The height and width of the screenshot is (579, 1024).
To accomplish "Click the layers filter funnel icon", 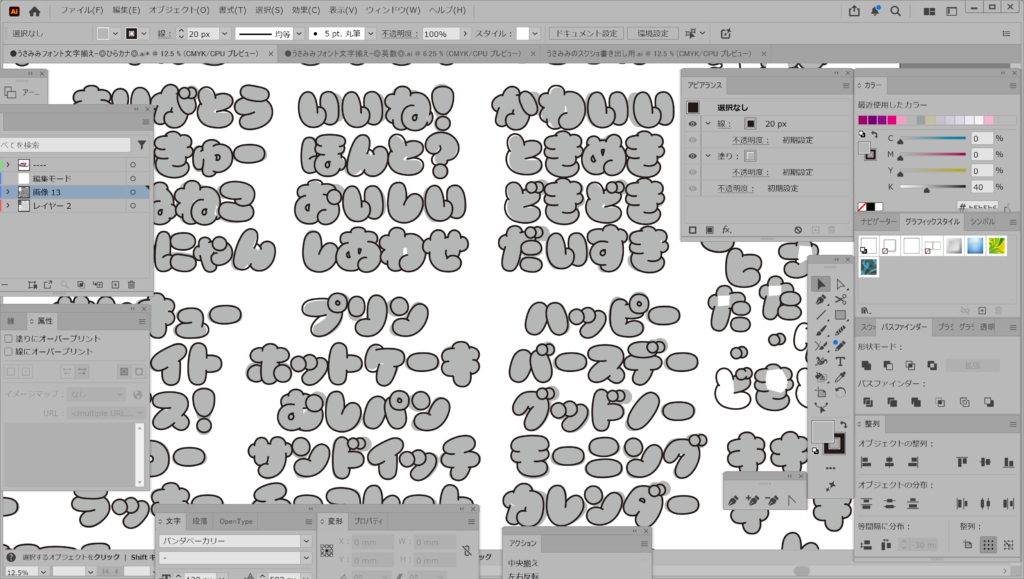I will click(142, 145).
